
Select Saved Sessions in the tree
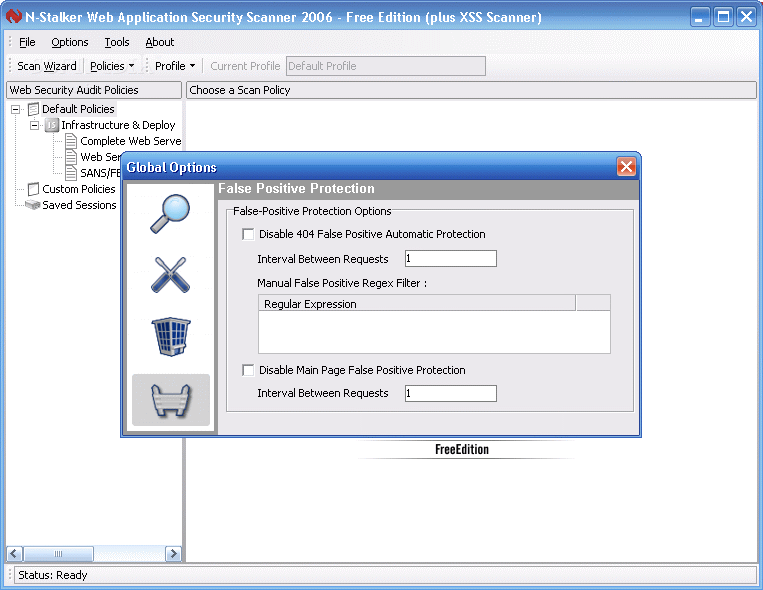click(79, 205)
